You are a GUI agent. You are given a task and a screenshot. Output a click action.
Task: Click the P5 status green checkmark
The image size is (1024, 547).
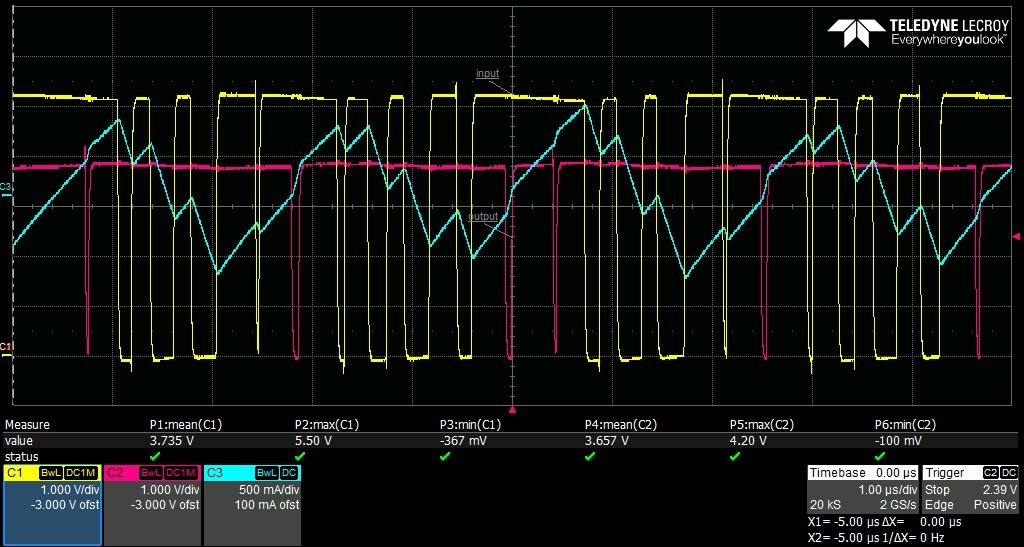734,456
